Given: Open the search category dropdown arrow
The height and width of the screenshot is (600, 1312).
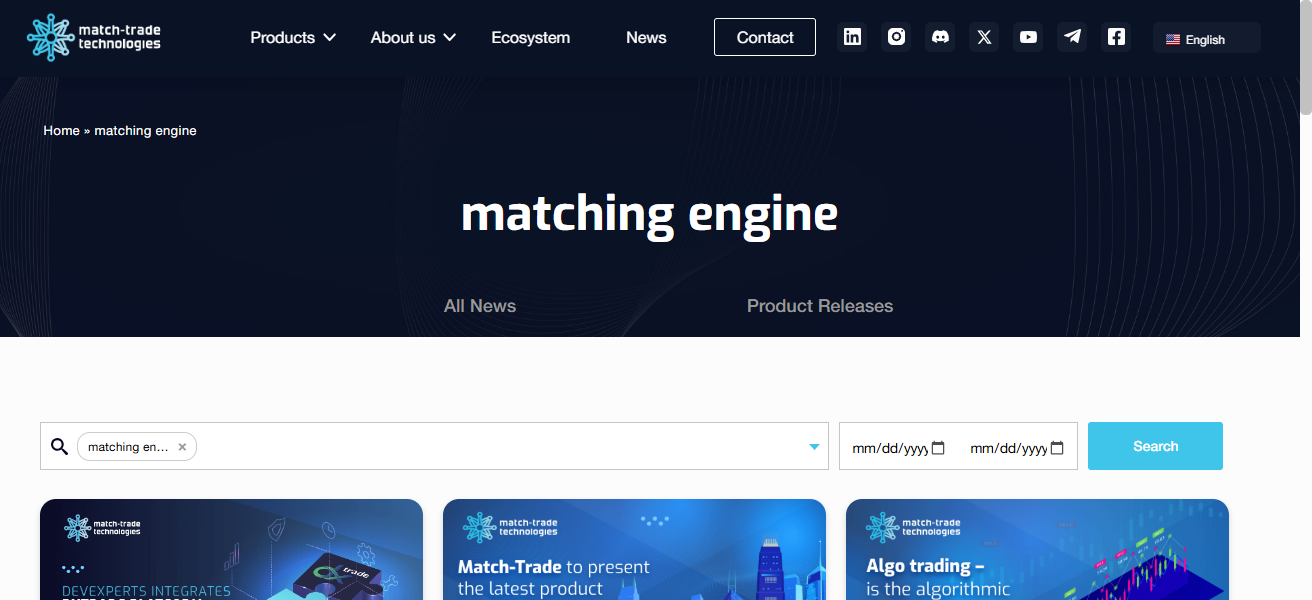Looking at the screenshot, I should (x=813, y=446).
